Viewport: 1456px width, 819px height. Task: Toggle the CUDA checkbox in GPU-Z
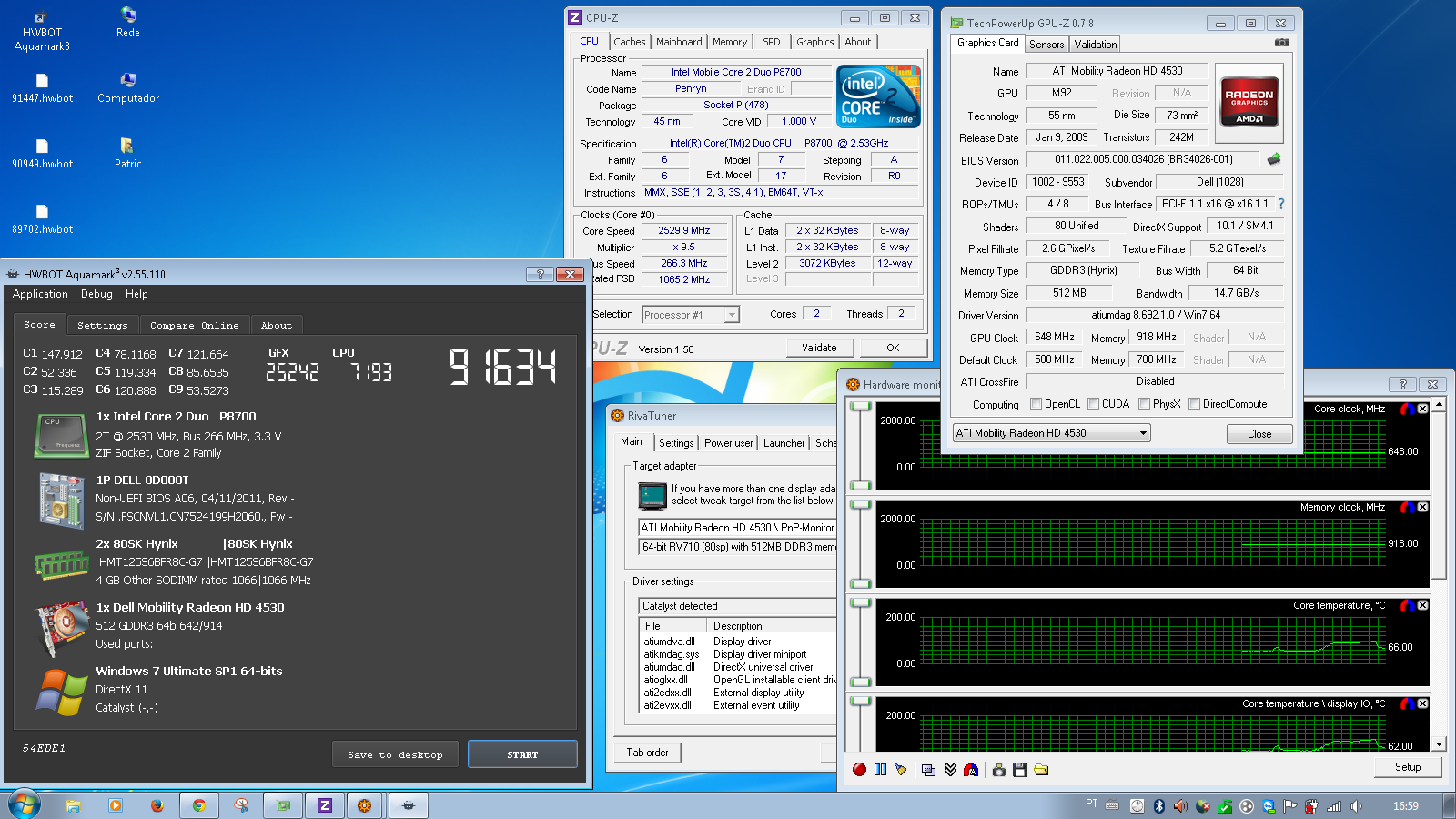click(x=1093, y=404)
